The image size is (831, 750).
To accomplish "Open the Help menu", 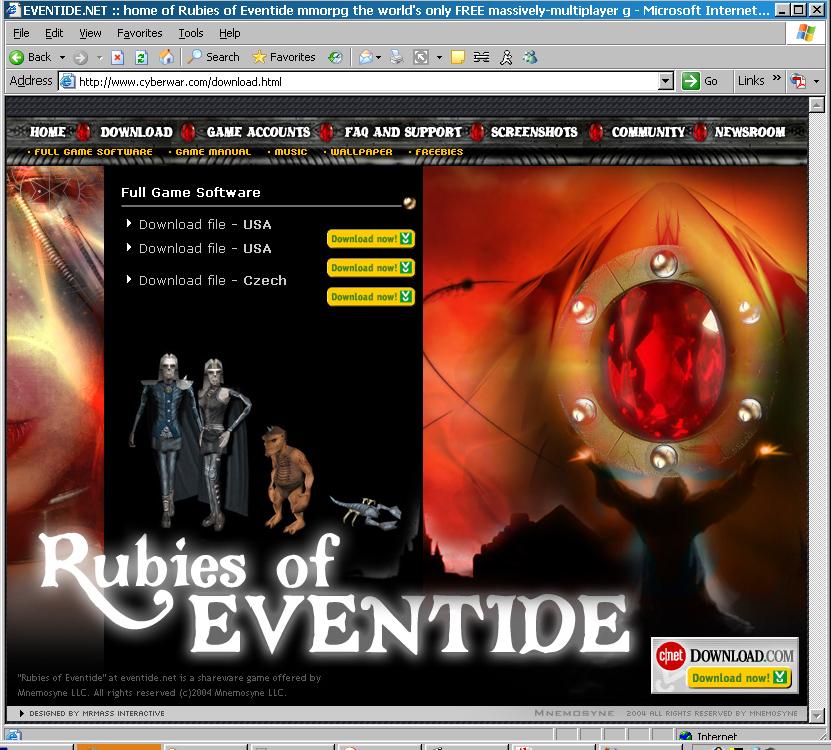I will pos(229,33).
